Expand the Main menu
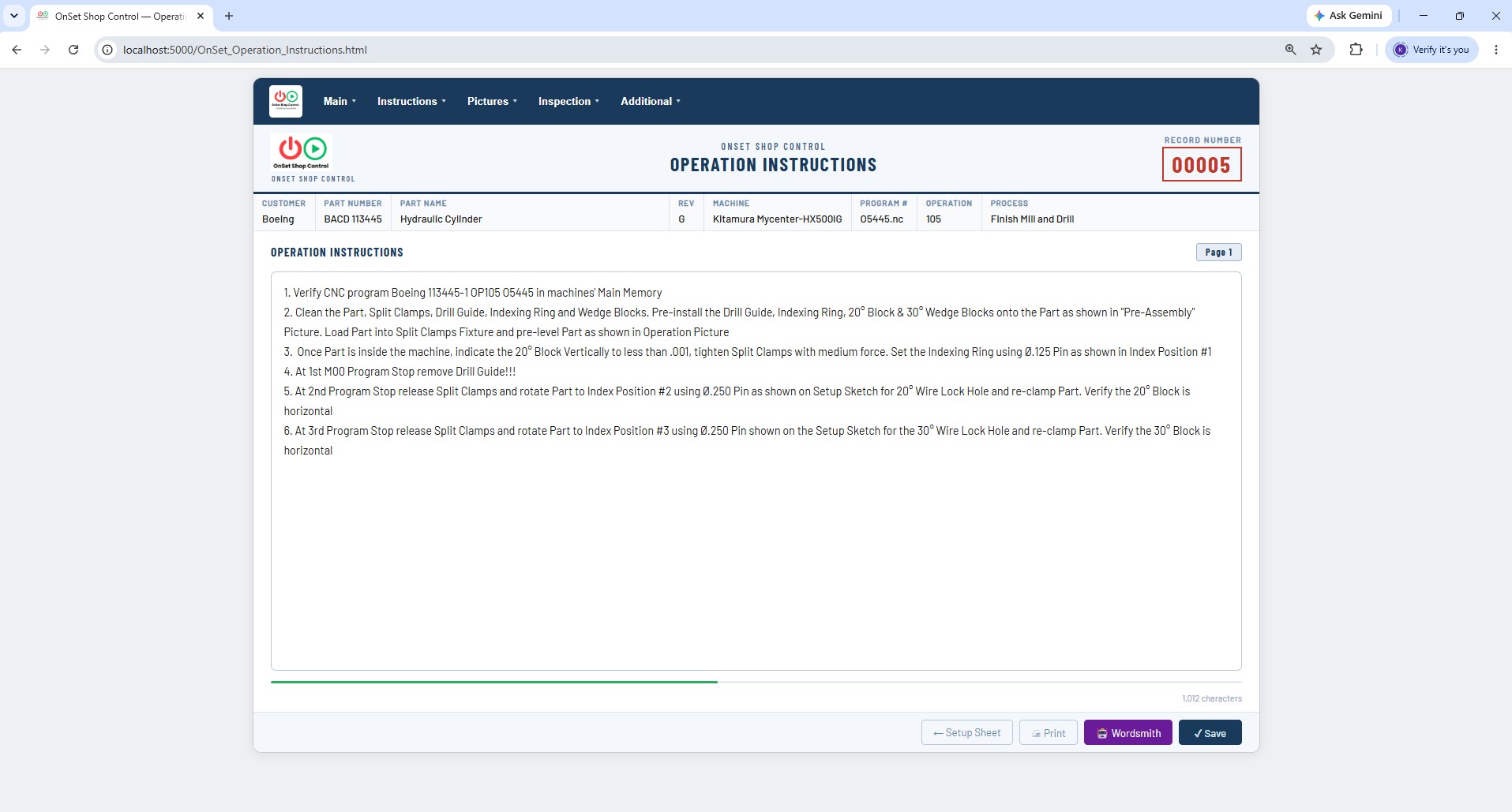This screenshot has width=1512, height=812. pos(340,101)
